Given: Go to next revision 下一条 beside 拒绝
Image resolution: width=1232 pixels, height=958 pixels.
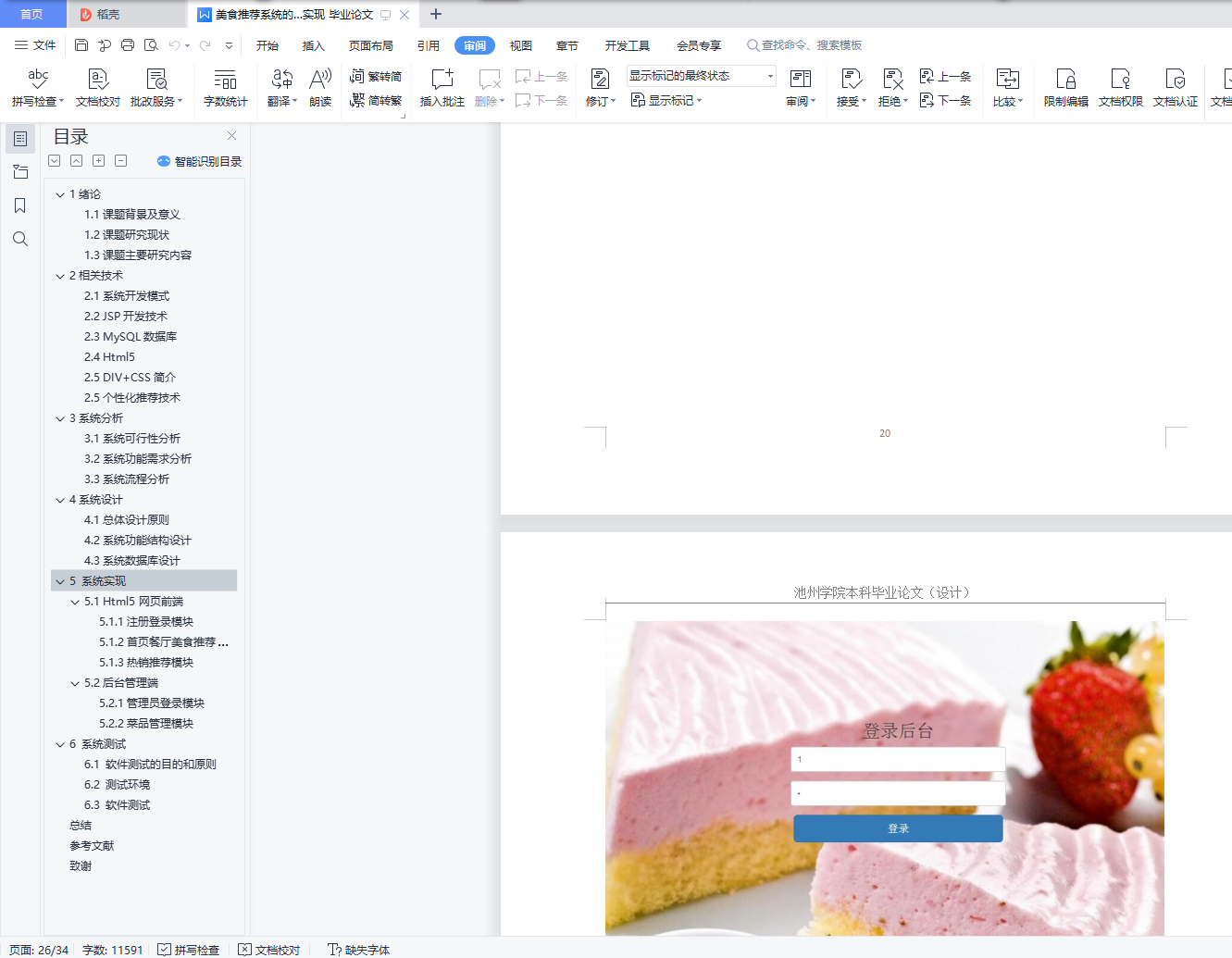Looking at the screenshot, I should pyautogui.click(x=945, y=100).
